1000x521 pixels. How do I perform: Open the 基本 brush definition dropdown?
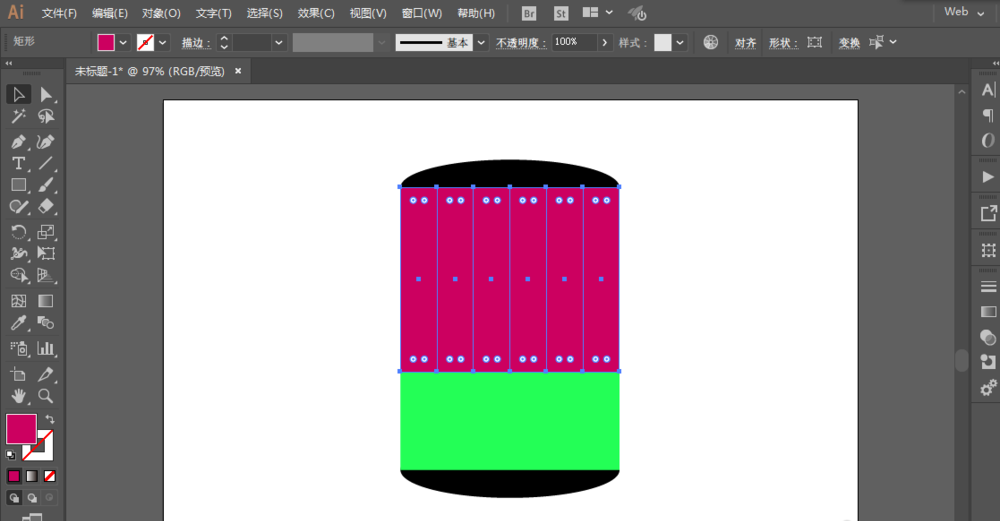point(482,43)
